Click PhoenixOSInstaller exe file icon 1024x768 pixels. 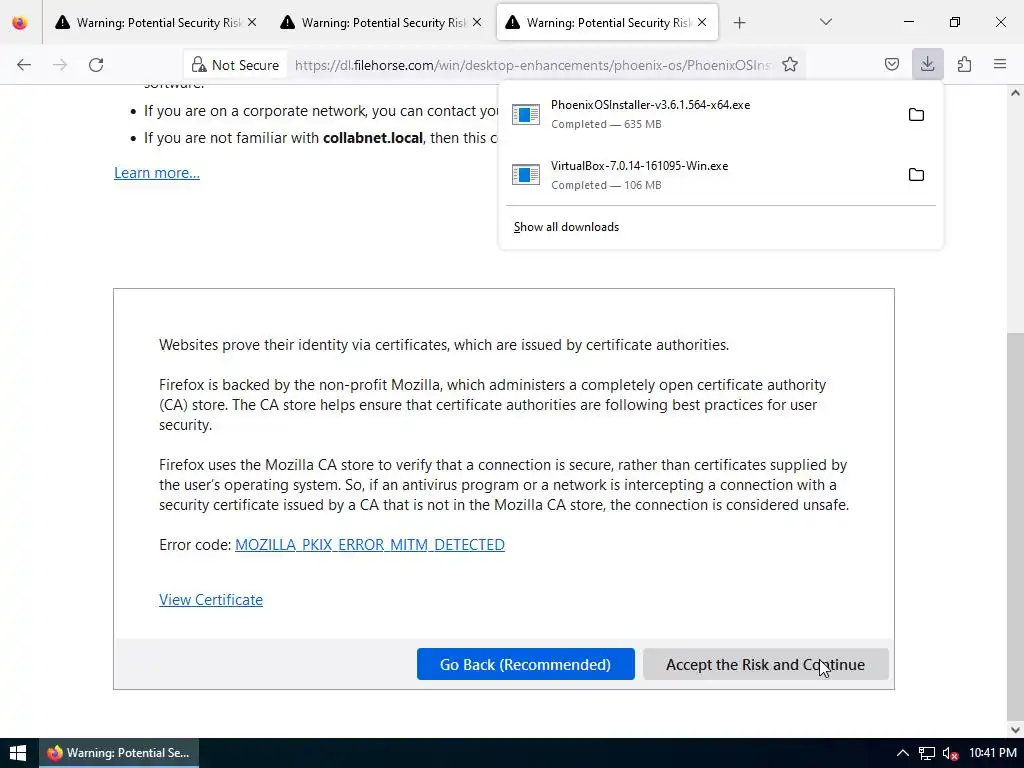(526, 114)
